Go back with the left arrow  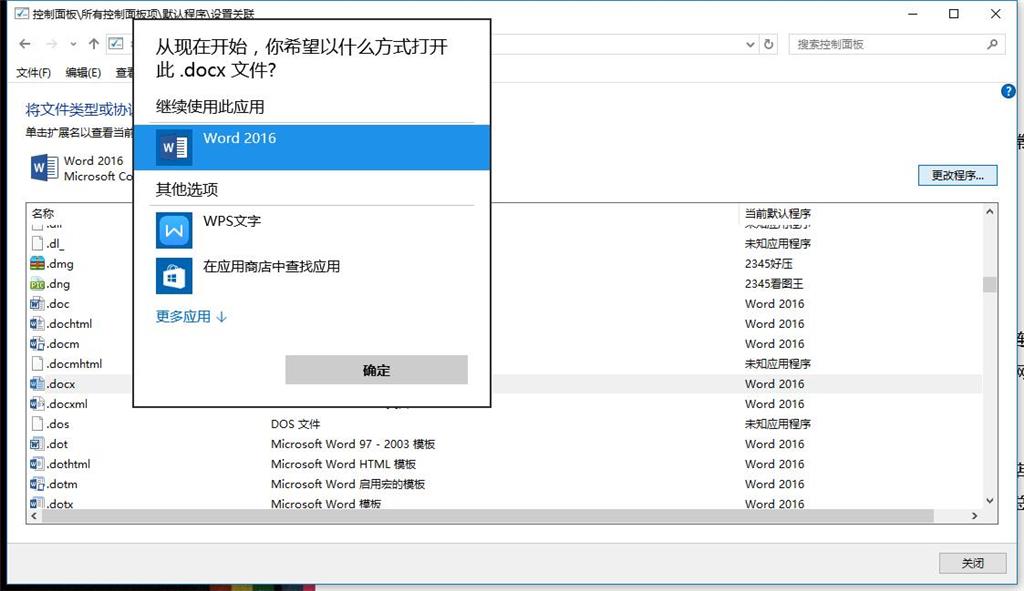pyautogui.click(x=25, y=44)
